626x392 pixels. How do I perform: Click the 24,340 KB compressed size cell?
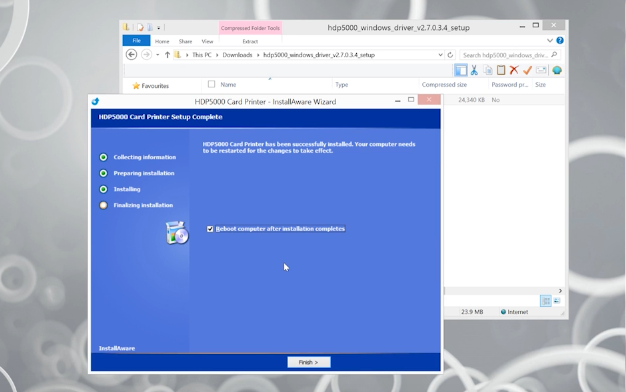[471, 100]
